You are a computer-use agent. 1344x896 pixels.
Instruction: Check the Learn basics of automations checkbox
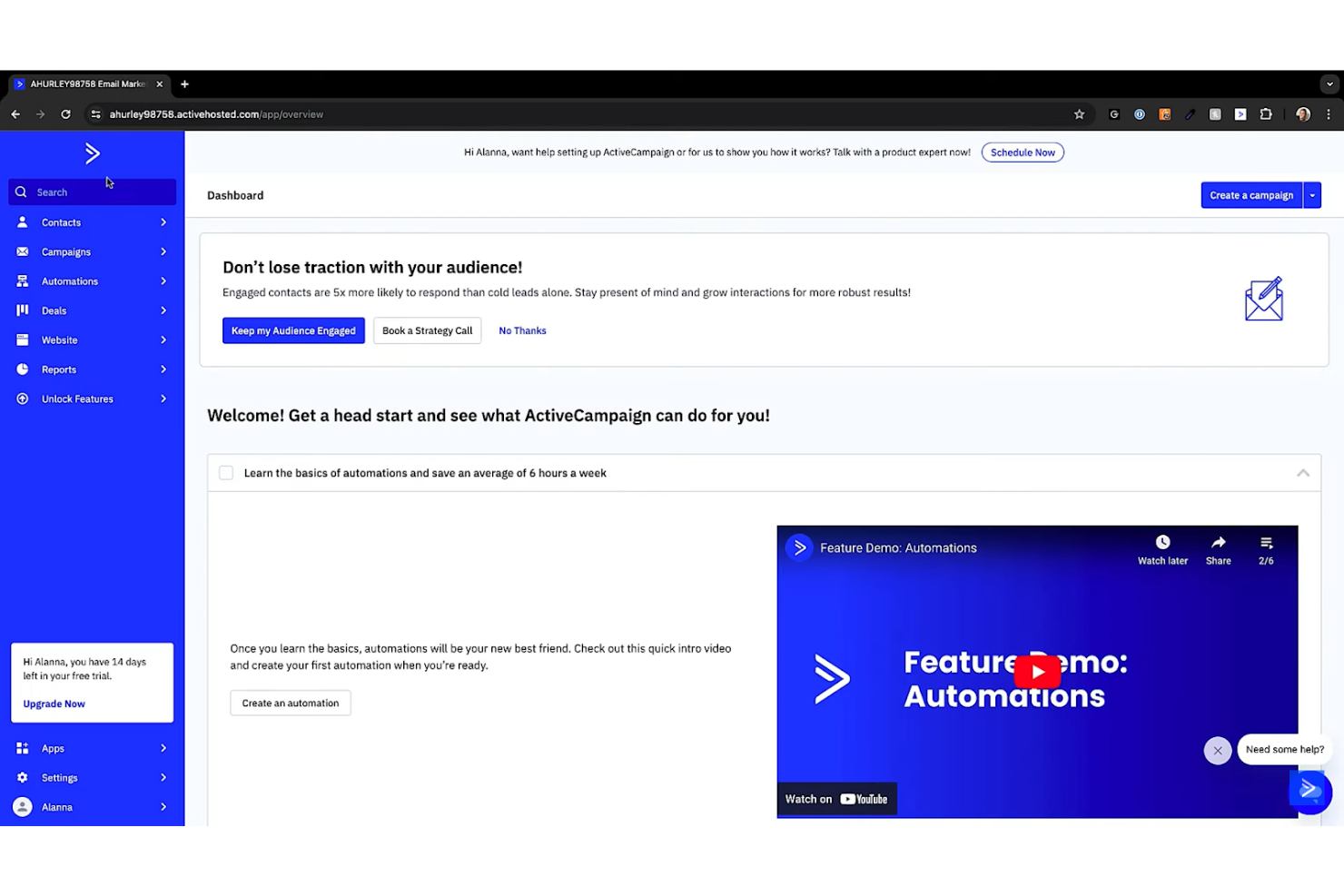click(x=226, y=473)
